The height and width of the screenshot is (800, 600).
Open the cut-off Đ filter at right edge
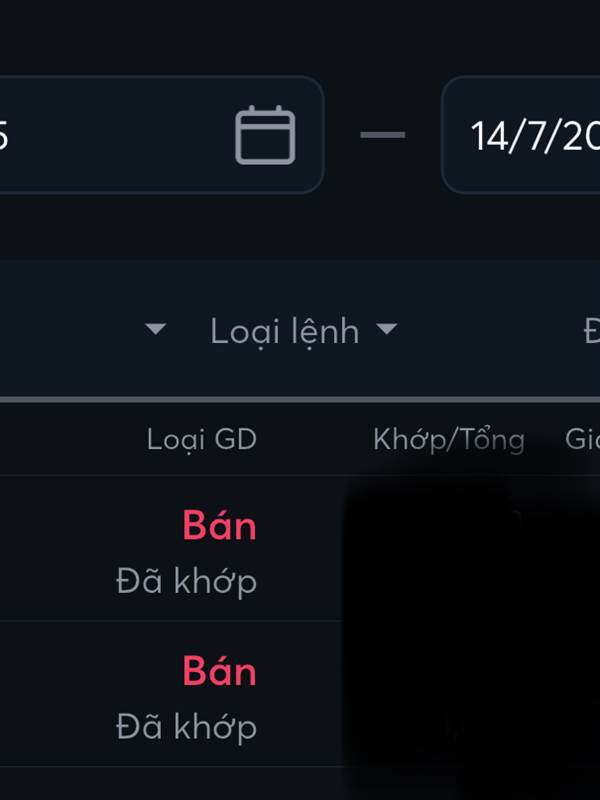592,331
